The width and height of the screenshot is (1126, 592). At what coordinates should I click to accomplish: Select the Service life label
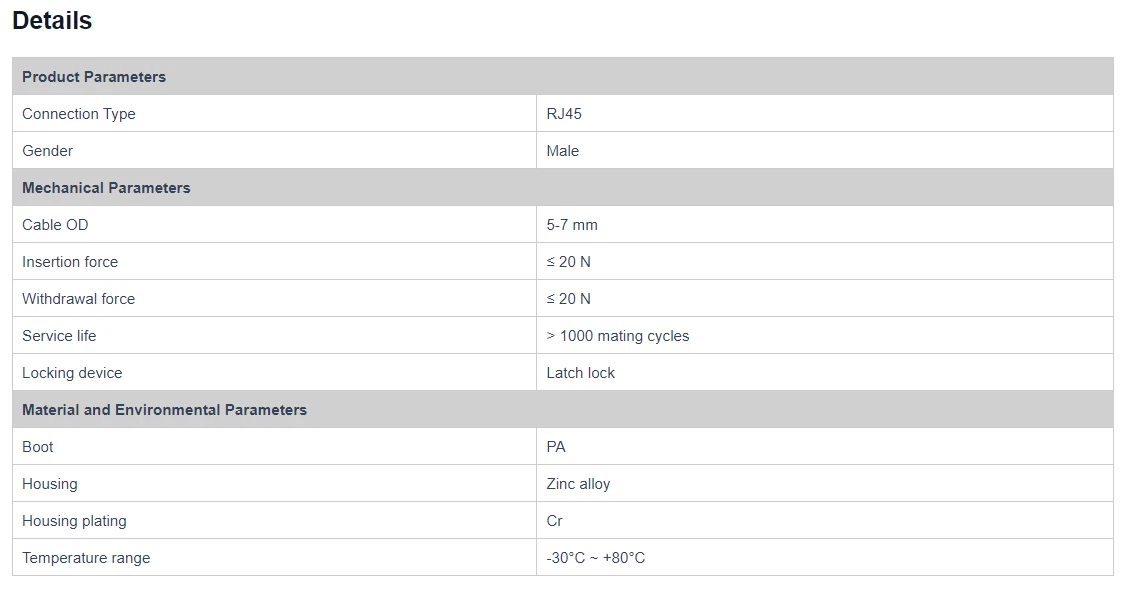coord(59,336)
